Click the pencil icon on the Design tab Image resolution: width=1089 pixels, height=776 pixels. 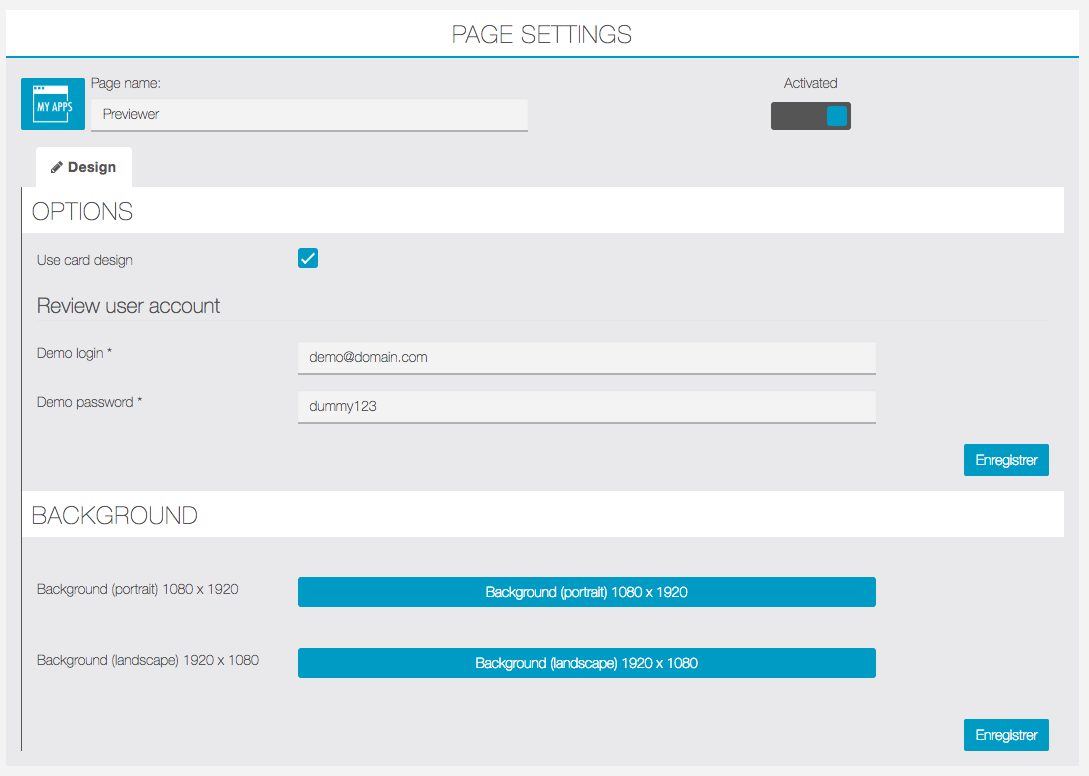pos(57,167)
